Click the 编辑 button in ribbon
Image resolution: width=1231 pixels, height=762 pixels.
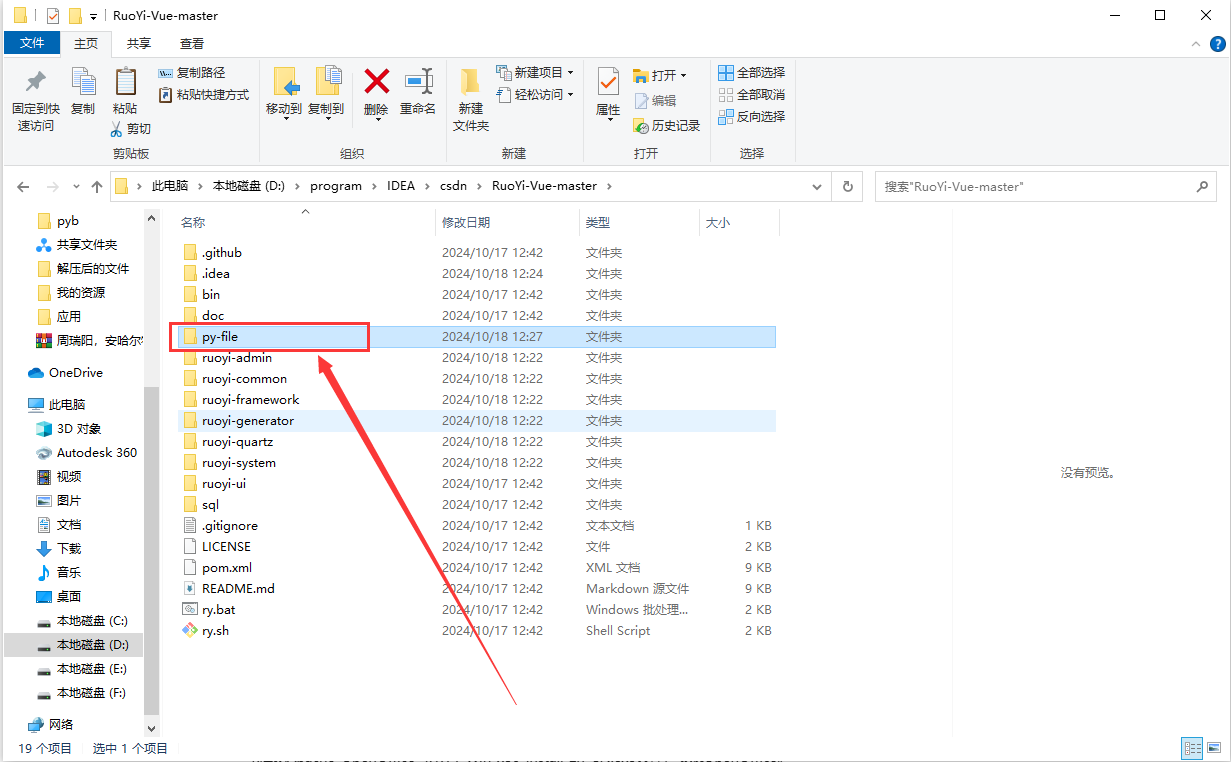[x=655, y=101]
